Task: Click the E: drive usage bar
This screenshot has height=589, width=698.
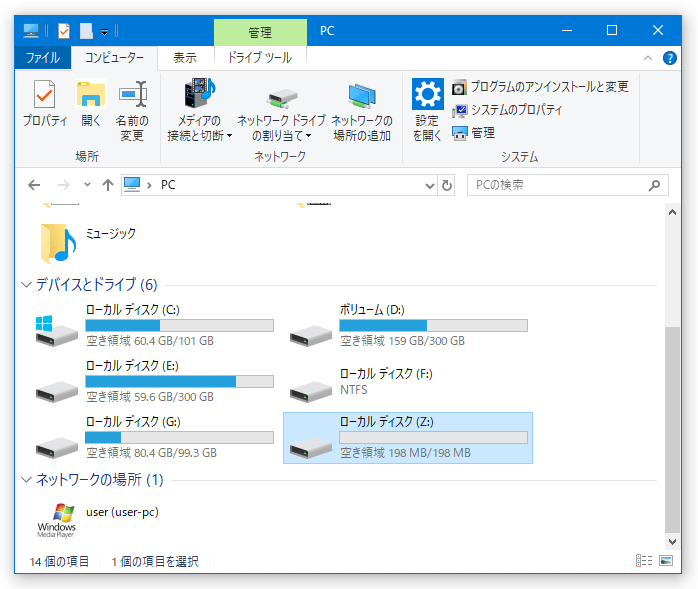Action: (179, 382)
